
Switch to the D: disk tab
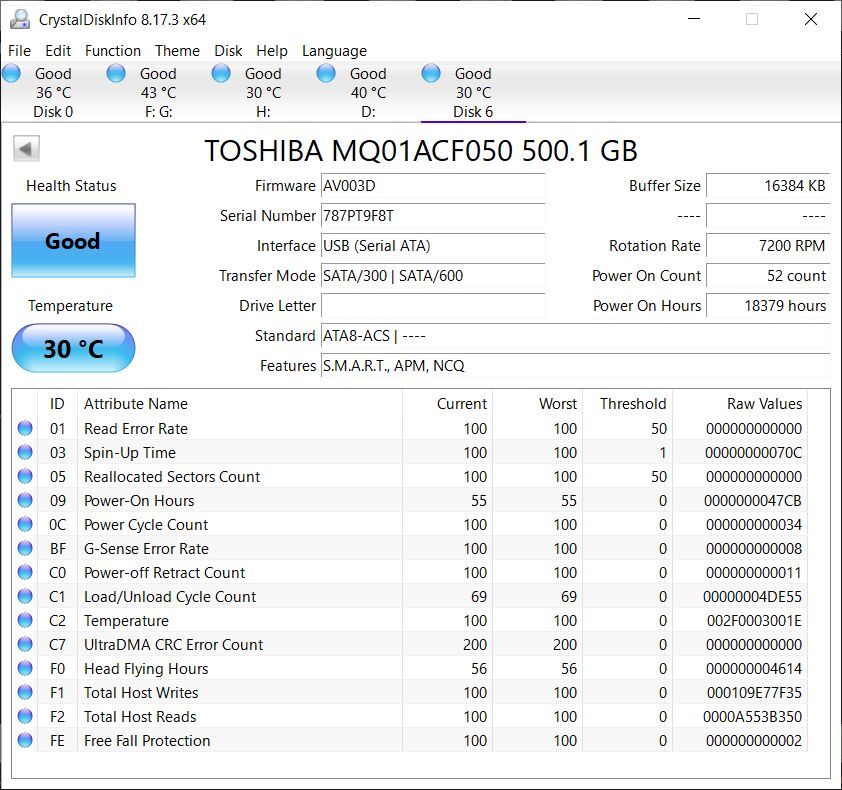tap(368, 92)
